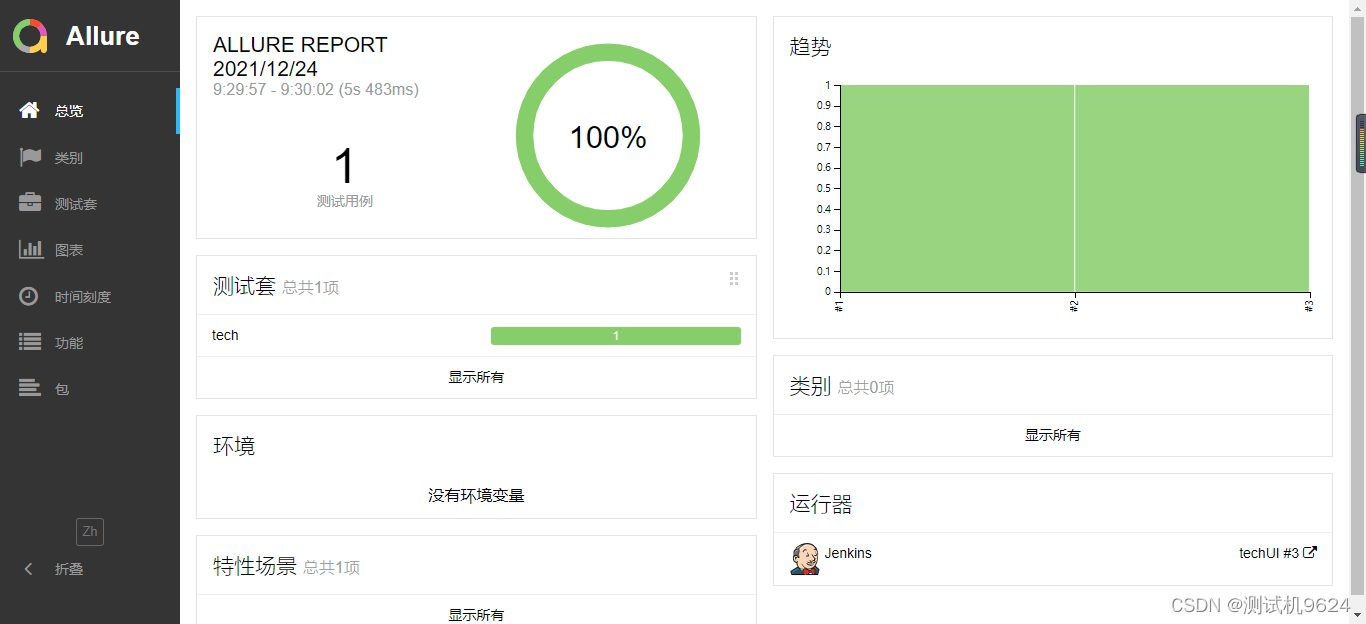Select the 包 menu label
The width and height of the screenshot is (1366, 624).
point(62,389)
